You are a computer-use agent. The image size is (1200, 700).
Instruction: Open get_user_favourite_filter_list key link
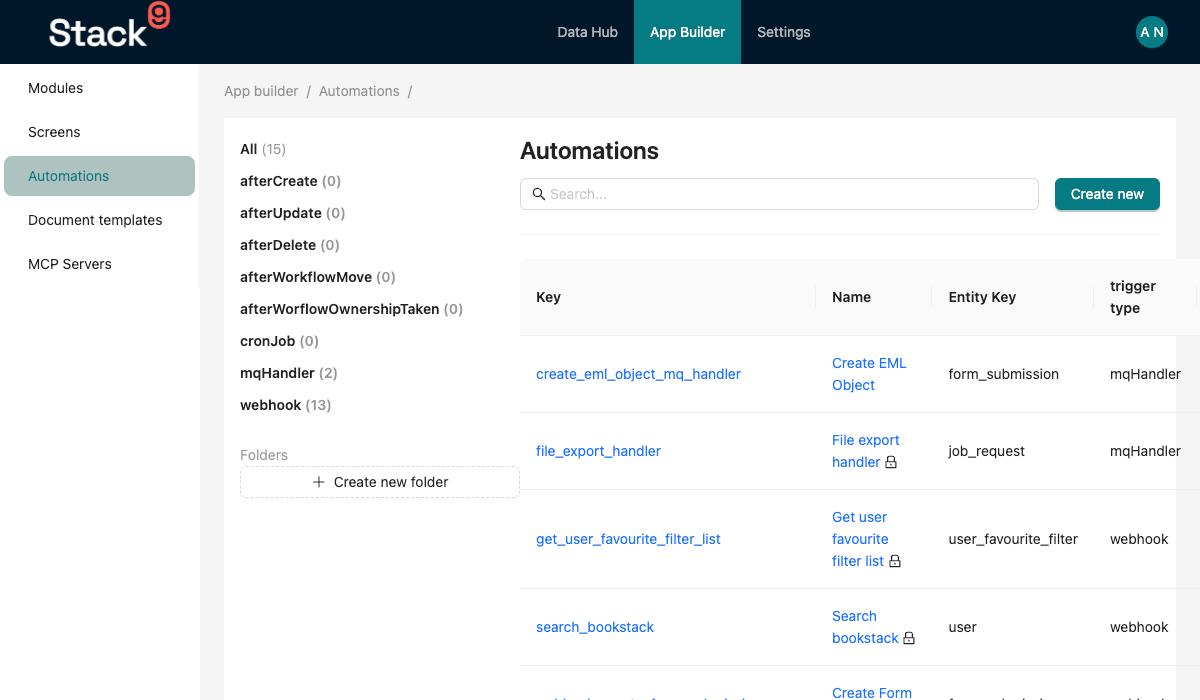[x=628, y=539]
